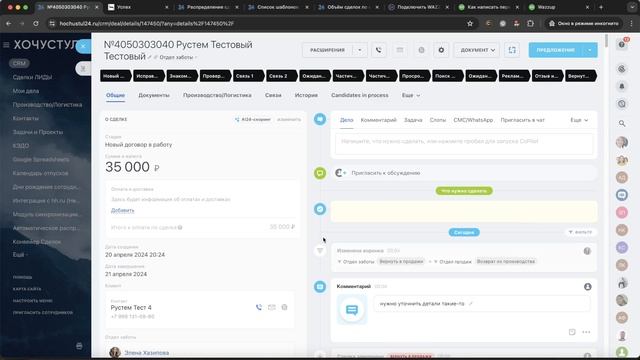This screenshot has width=640, height=360.
Task: Call contact Рустем Тест 4 via phone icon
Action: coord(259,307)
